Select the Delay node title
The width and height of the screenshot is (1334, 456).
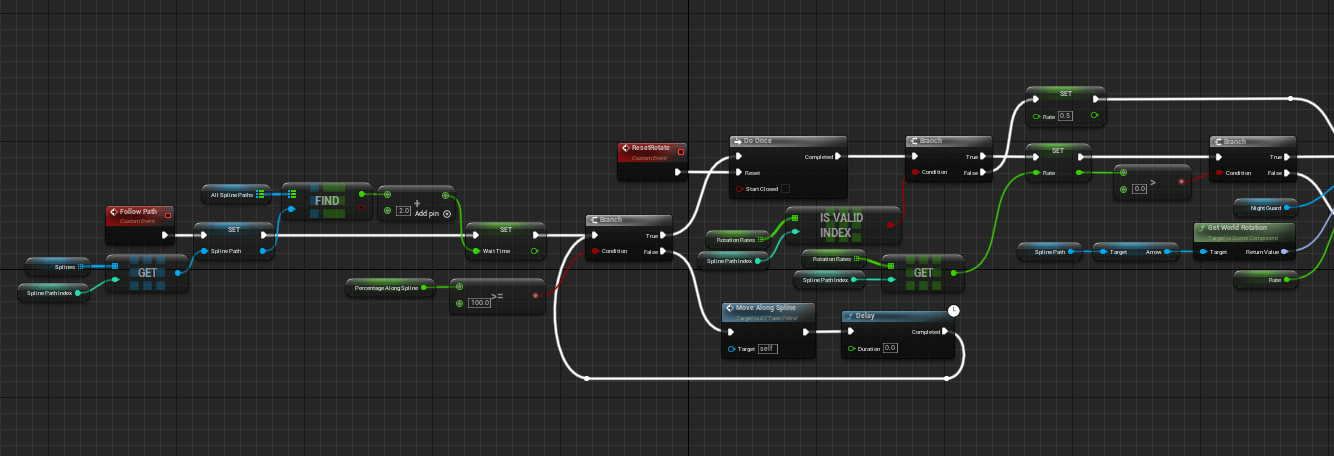(x=866, y=316)
